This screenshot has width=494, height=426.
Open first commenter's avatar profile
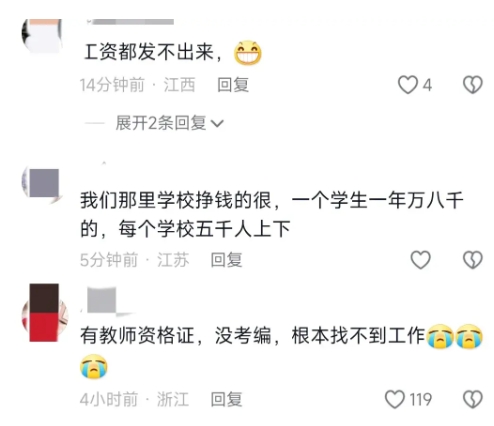(x=42, y=36)
